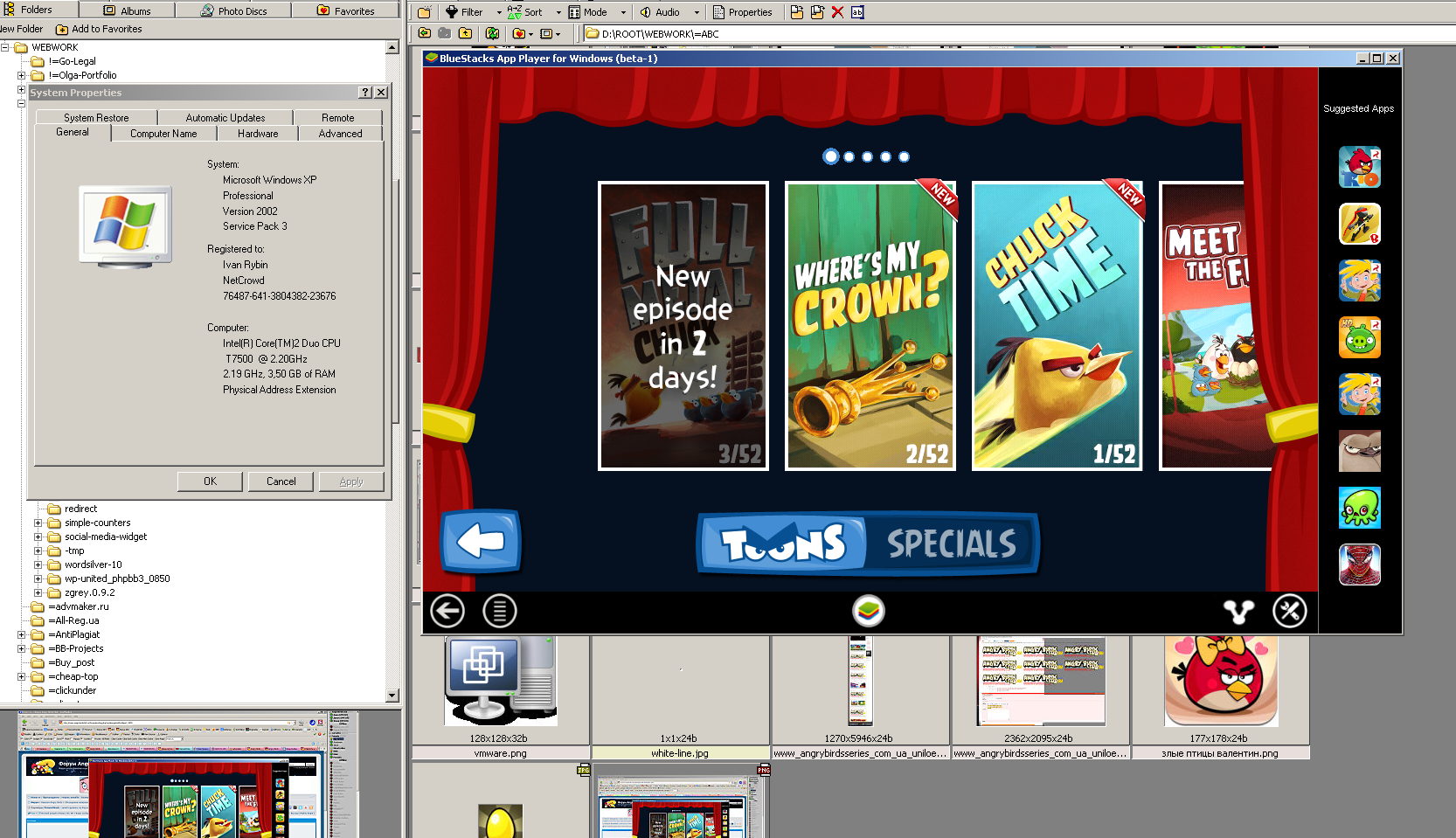
Task: Click the BlueStacks share icon
Action: (x=1238, y=611)
